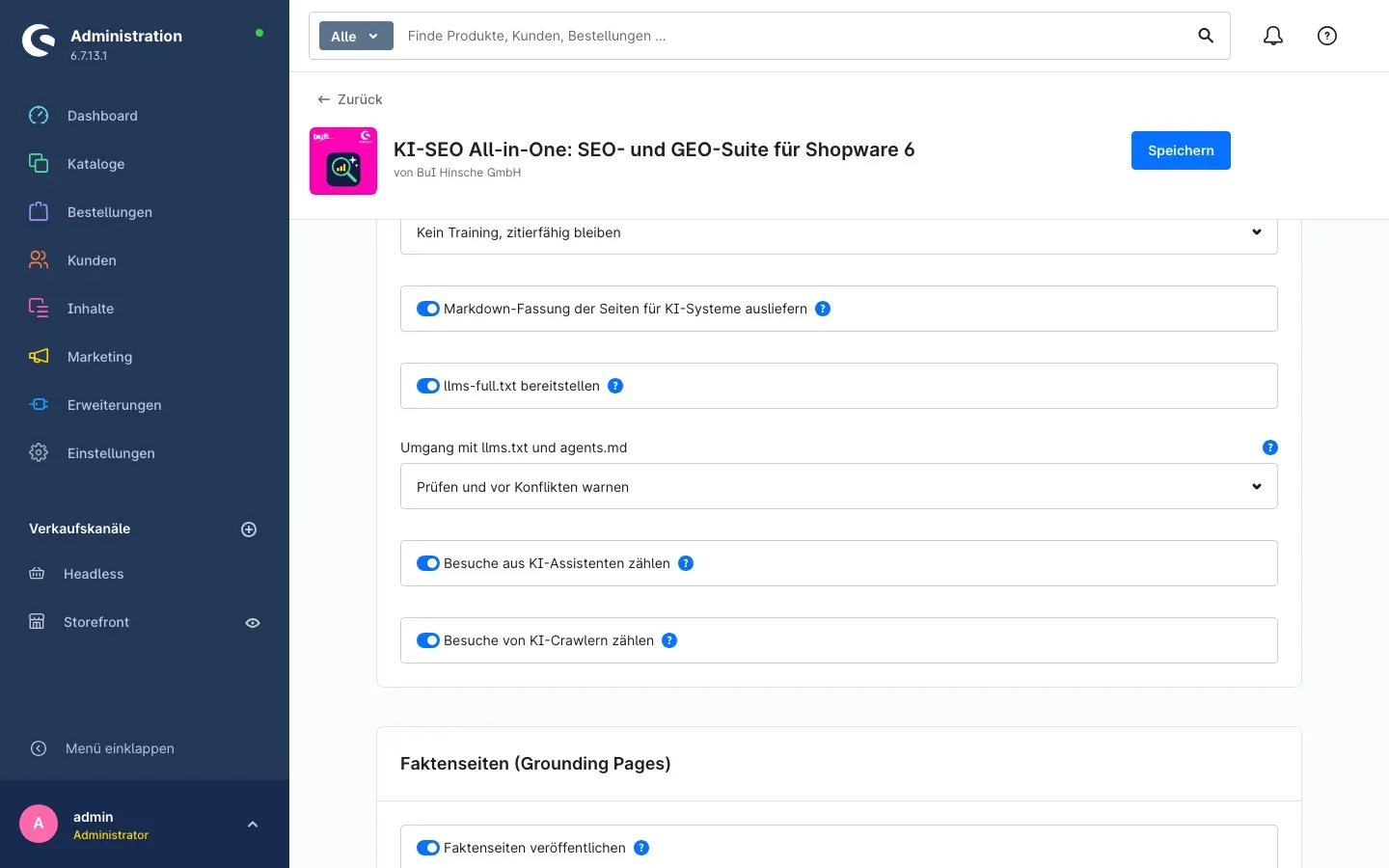Click the Inhalte content icon
The image size is (1389, 868).
[39, 309]
